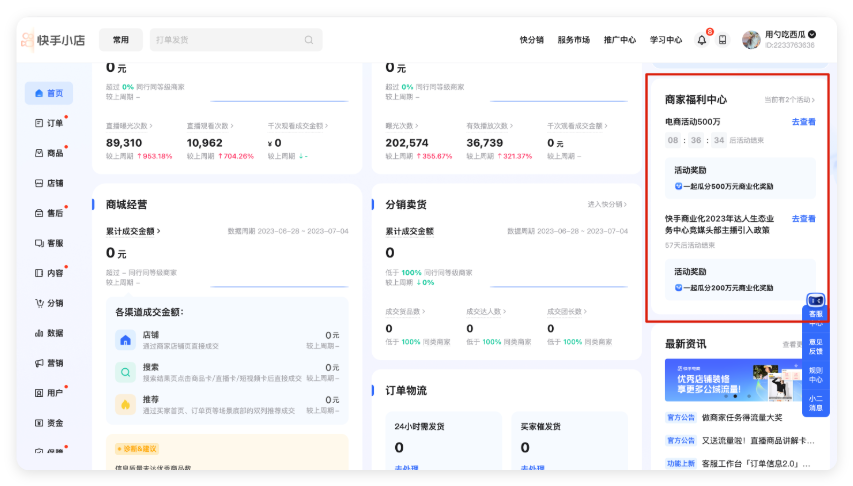Open announcement 做商家任务得流量大奖
853x486 pixels.
pos(742,417)
